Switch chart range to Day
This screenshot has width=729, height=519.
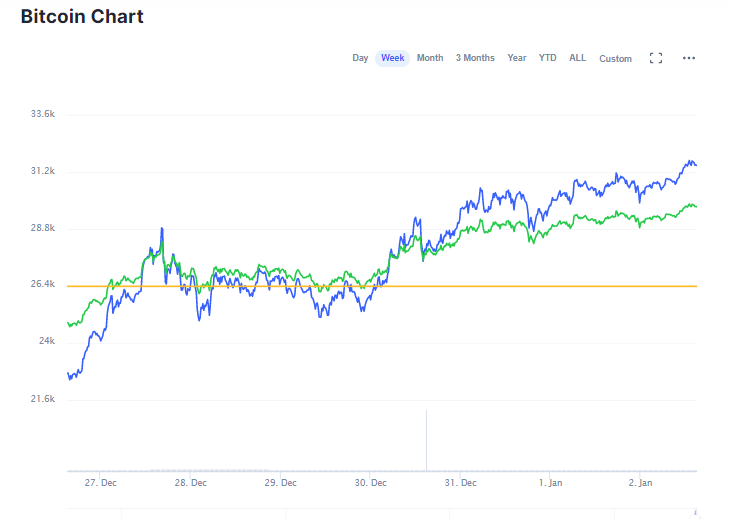tap(360, 58)
